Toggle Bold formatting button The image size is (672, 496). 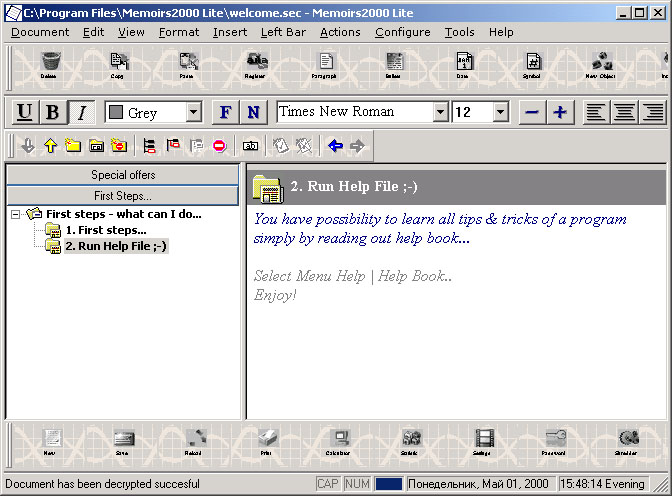click(x=53, y=112)
